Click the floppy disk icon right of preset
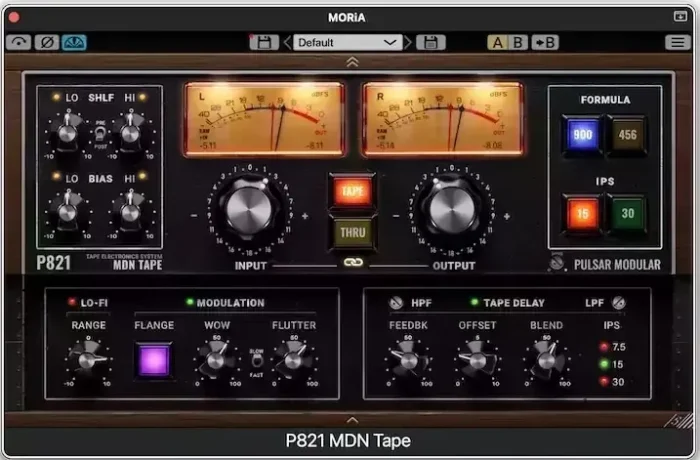The height and width of the screenshot is (460, 700). [x=430, y=42]
